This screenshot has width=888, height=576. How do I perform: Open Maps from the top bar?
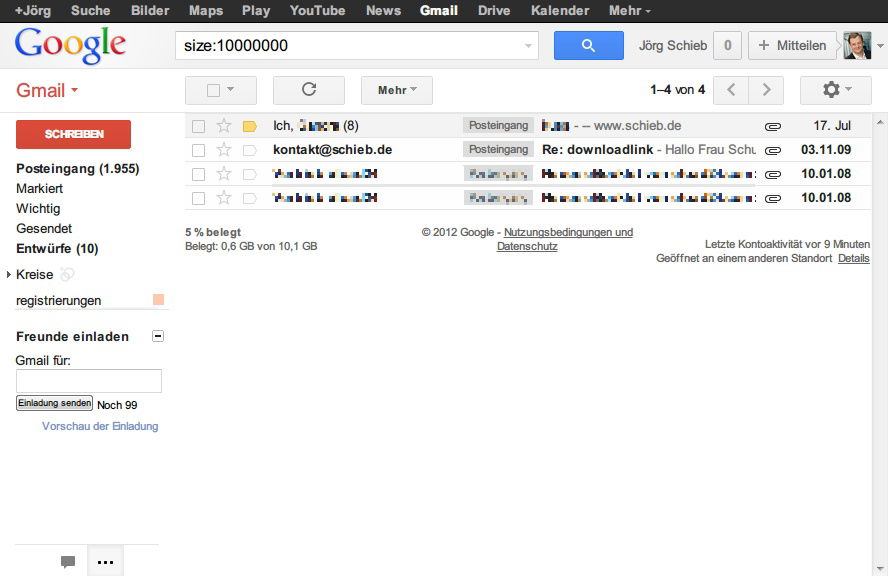pyautogui.click(x=206, y=11)
